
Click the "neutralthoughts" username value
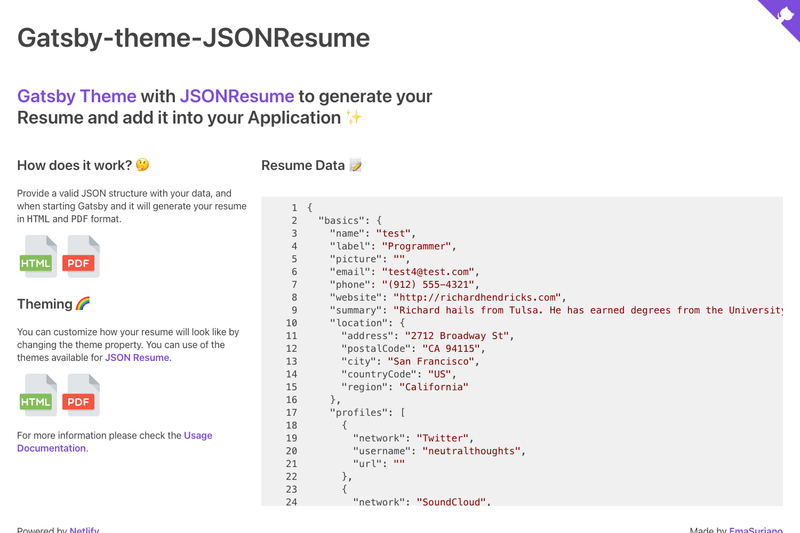[471, 451]
